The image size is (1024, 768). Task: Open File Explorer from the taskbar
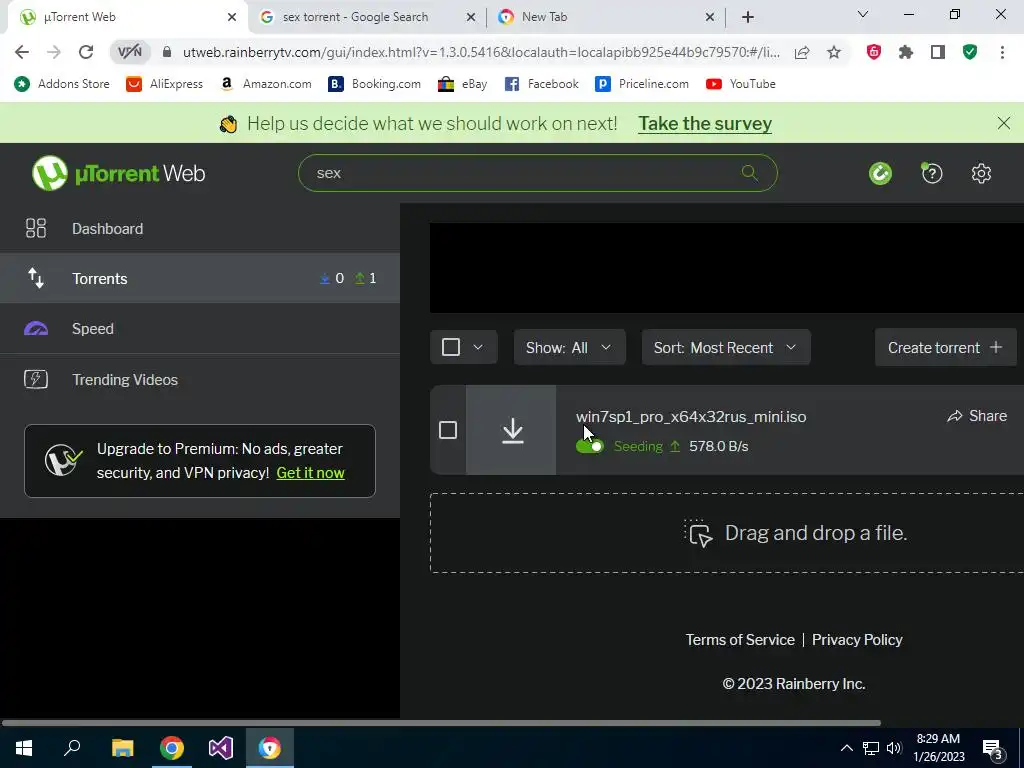click(122, 748)
